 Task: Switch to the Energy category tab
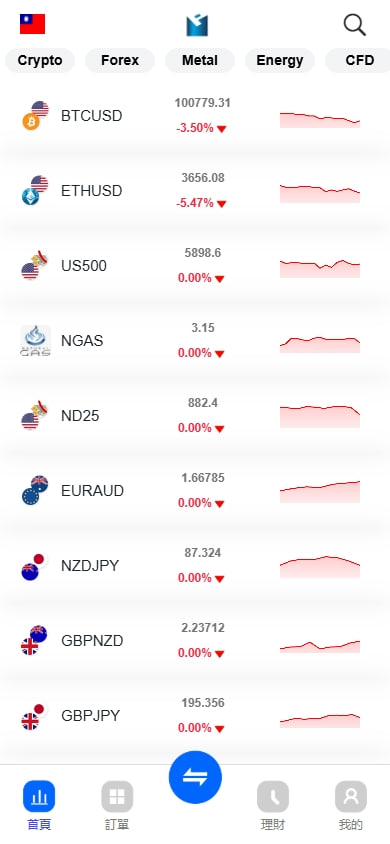click(x=280, y=60)
